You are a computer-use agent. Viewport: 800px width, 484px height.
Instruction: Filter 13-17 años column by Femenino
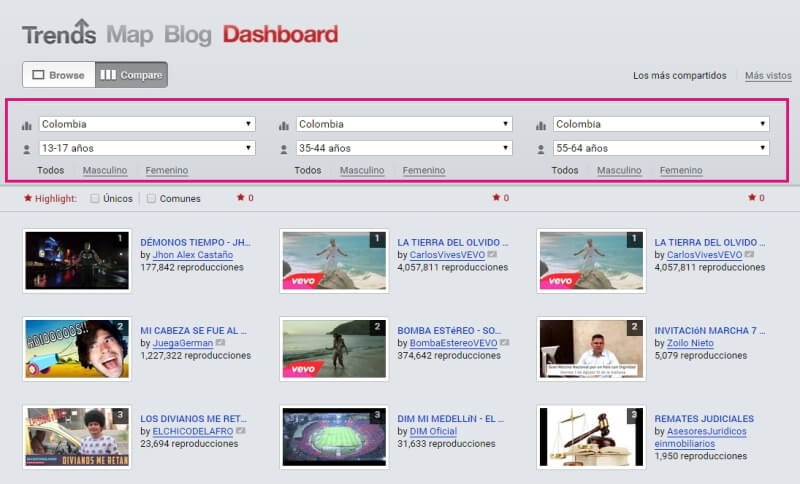166,170
